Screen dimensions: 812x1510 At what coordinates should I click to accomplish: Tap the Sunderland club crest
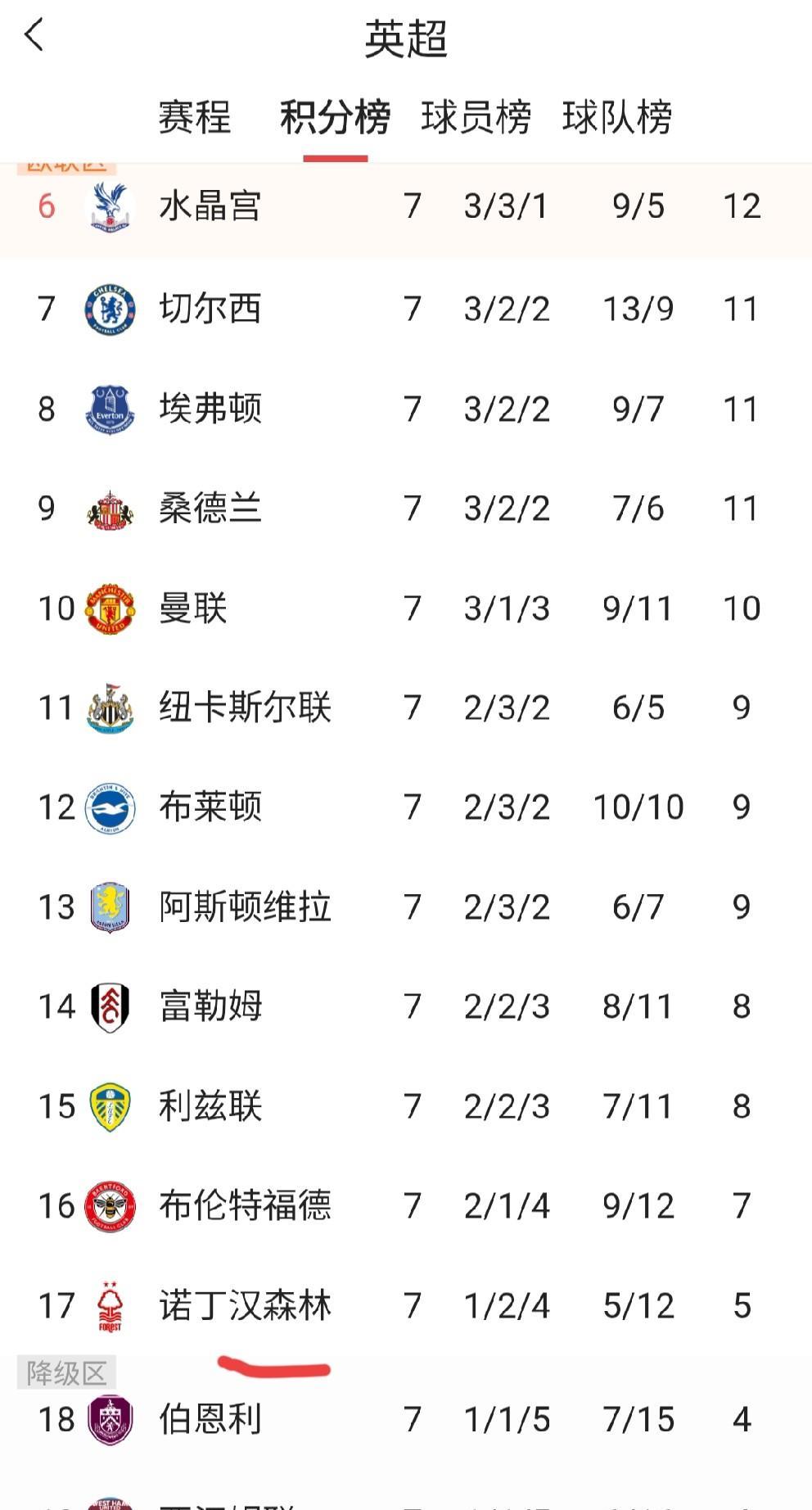(110, 509)
